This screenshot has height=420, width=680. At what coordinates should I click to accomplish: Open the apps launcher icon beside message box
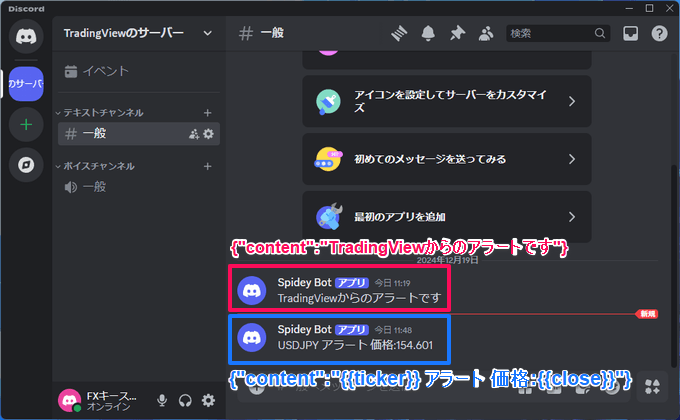point(652,386)
